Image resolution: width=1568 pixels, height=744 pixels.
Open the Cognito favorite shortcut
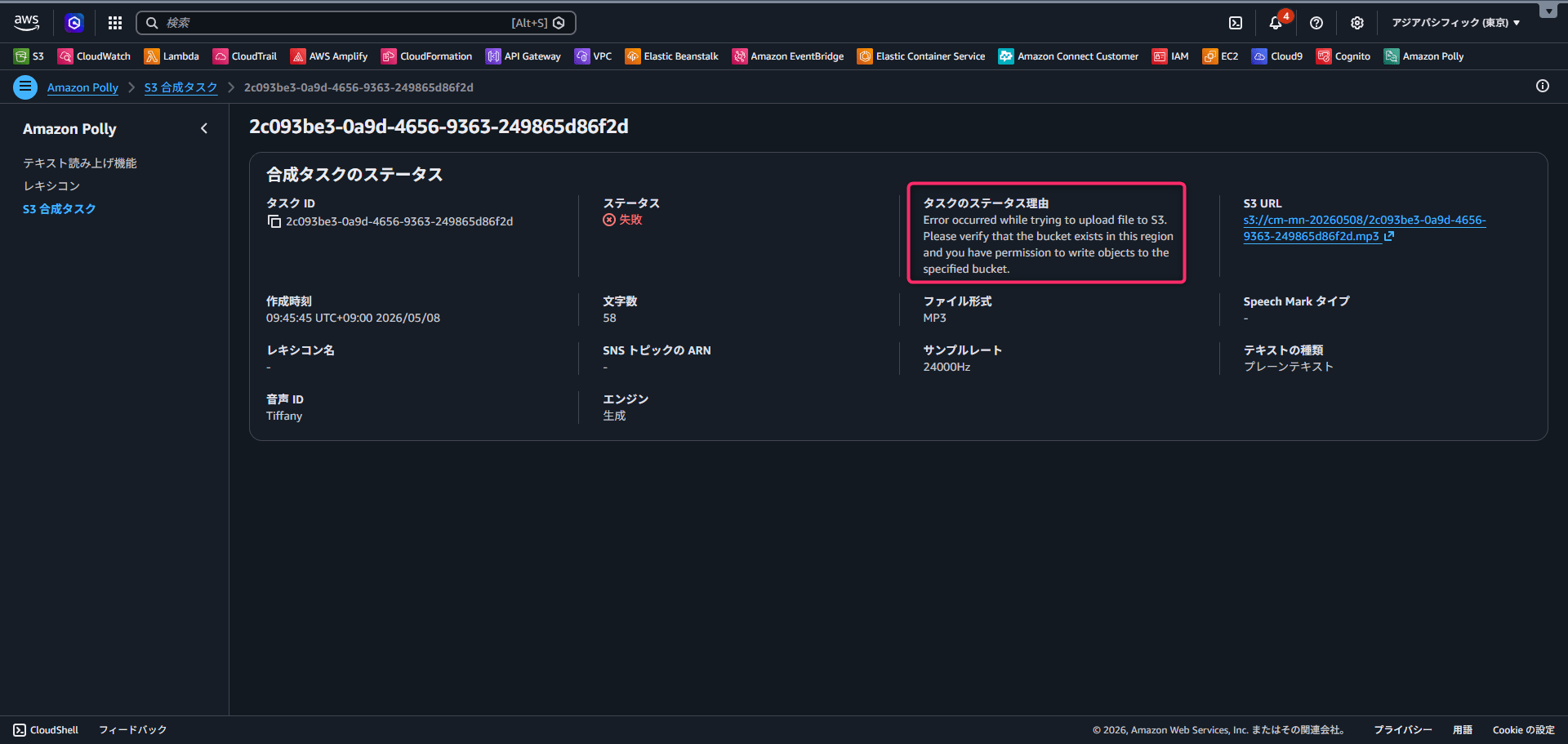1343,56
